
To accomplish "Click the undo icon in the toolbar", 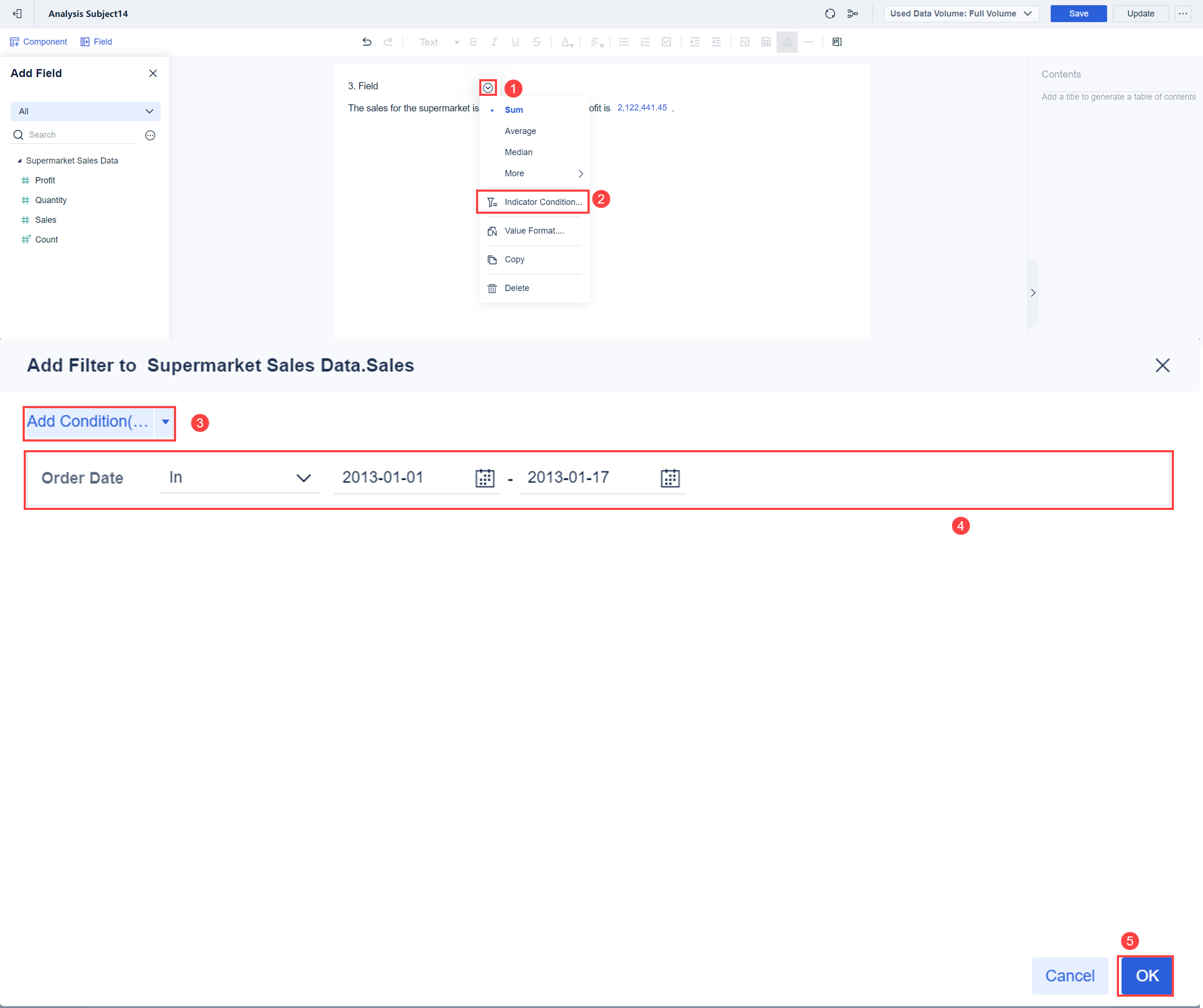I will coord(367,41).
